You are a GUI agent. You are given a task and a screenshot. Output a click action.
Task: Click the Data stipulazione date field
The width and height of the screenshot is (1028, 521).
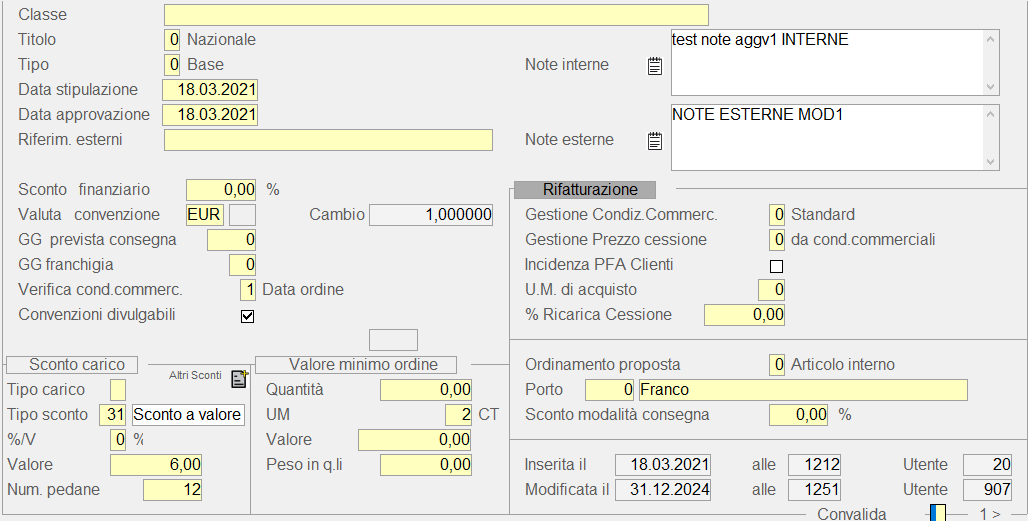(x=210, y=90)
